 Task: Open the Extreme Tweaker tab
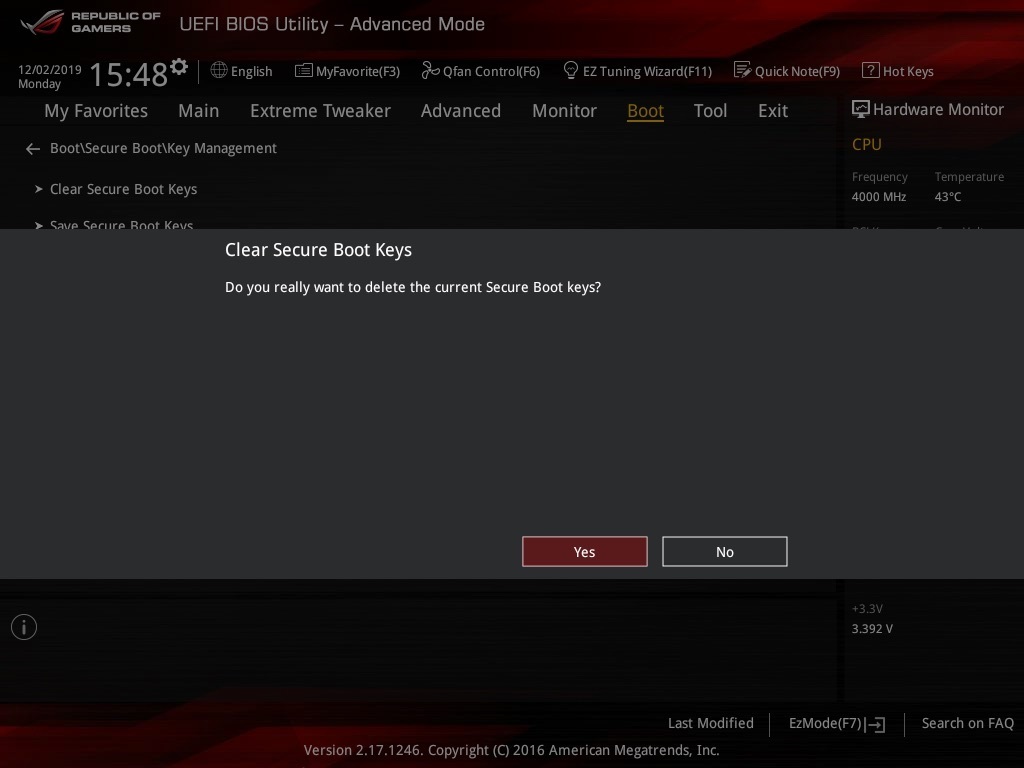coord(320,111)
